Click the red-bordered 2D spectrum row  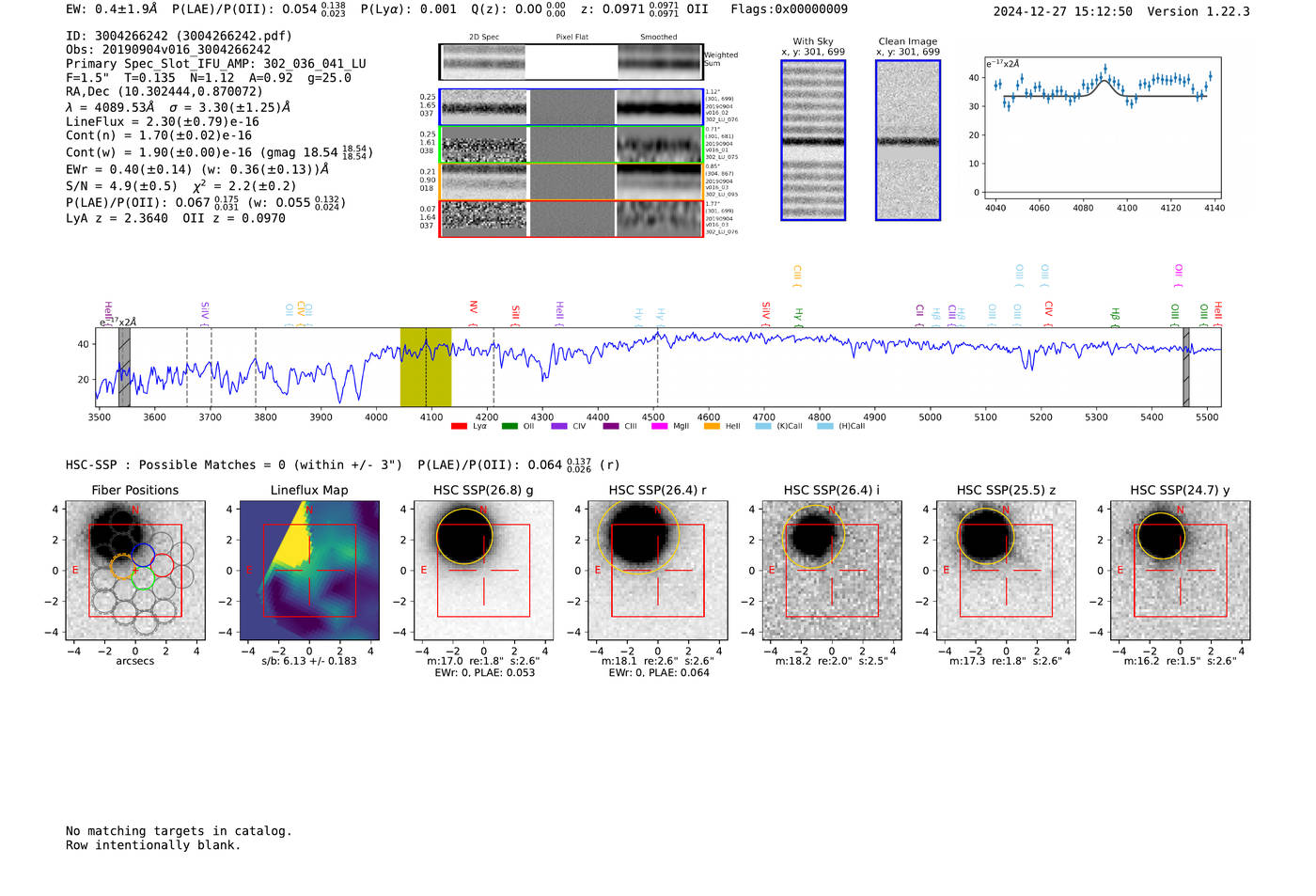[x=572, y=218]
